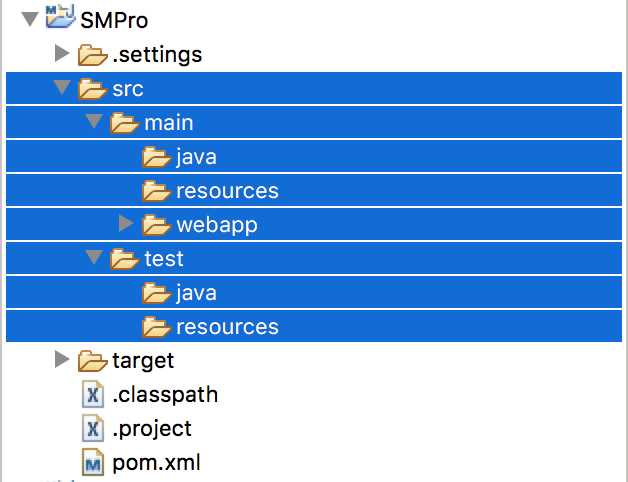This screenshot has width=628, height=482.
Task: Collapse the src folder
Action: point(62,89)
